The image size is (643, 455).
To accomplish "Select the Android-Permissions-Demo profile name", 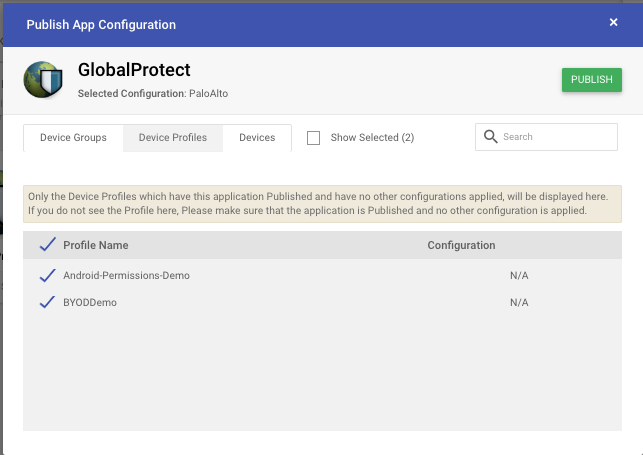I will pyautogui.click(x=126, y=275).
